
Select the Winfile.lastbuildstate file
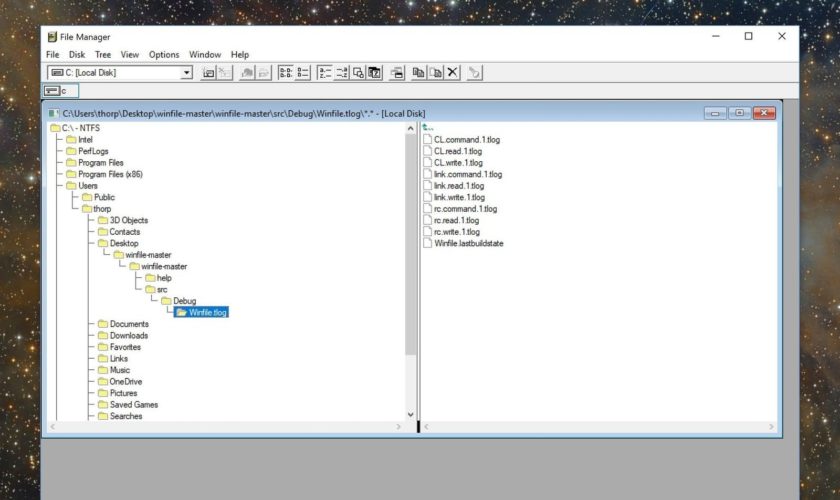tap(468, 243)
